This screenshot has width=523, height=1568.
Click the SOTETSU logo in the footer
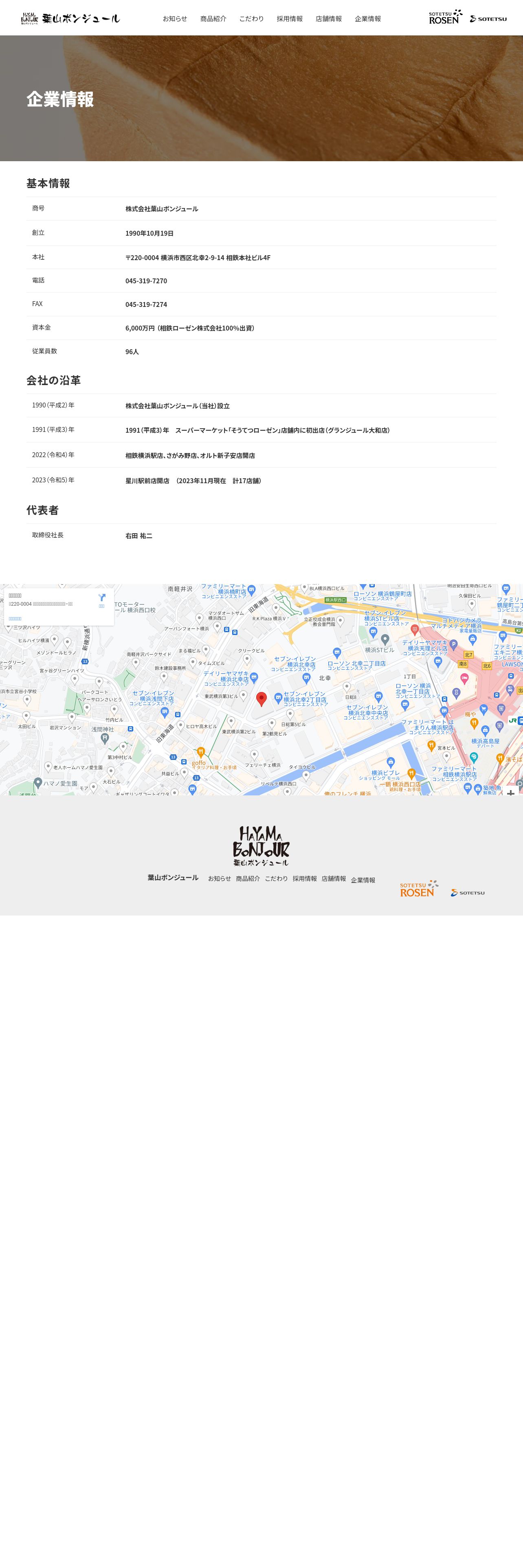[468, 892]
